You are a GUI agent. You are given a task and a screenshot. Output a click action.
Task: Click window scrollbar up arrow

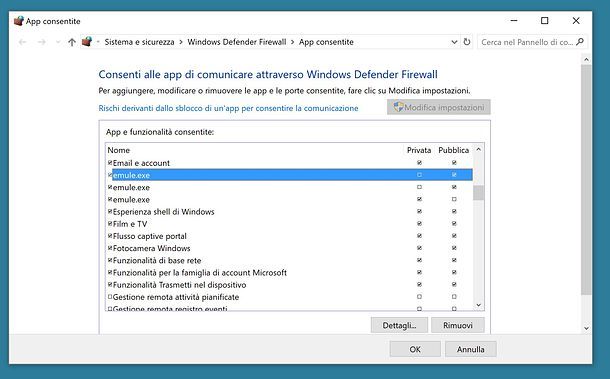(x=586, y=60)
